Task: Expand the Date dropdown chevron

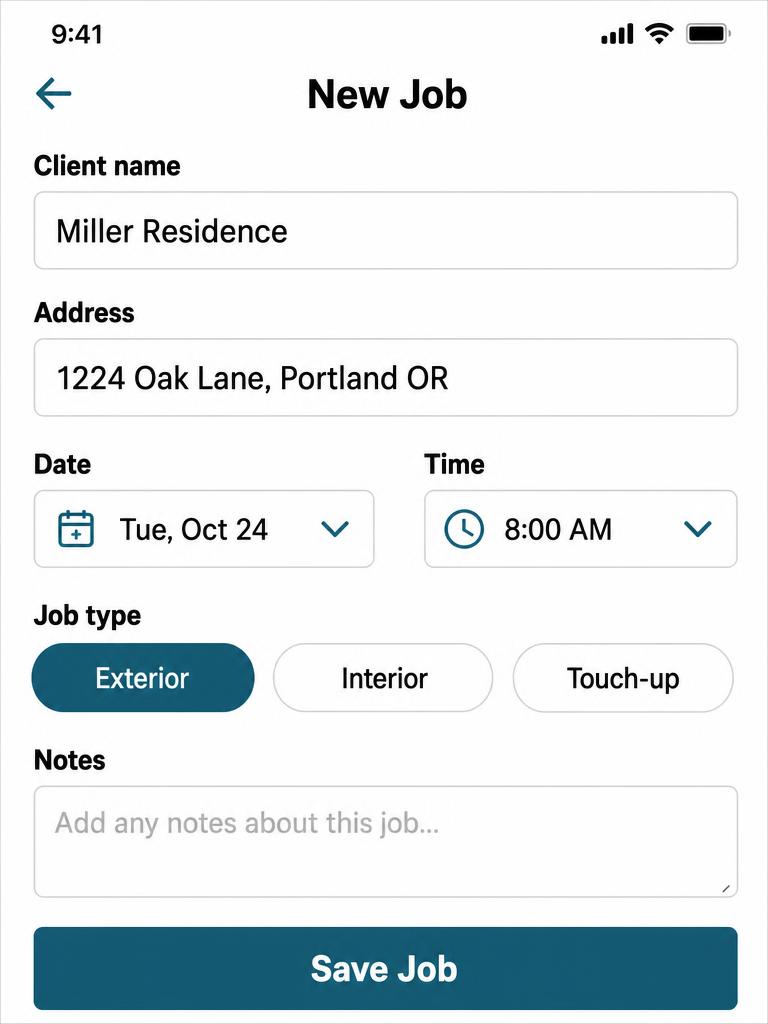Action: click(x=336, y=528)
